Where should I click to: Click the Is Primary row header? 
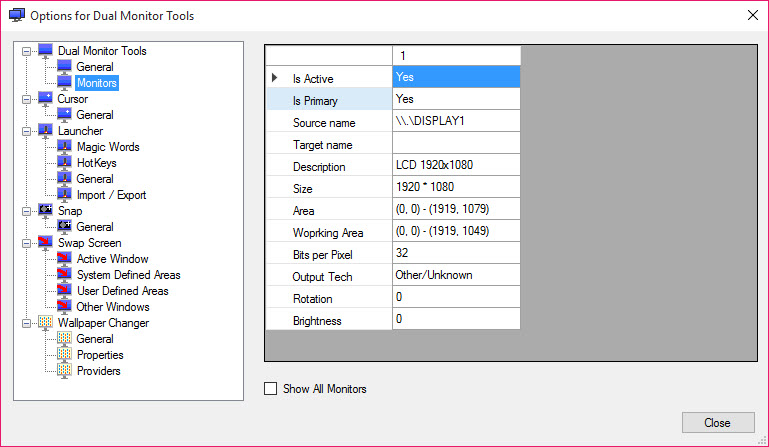pos(329,100)
